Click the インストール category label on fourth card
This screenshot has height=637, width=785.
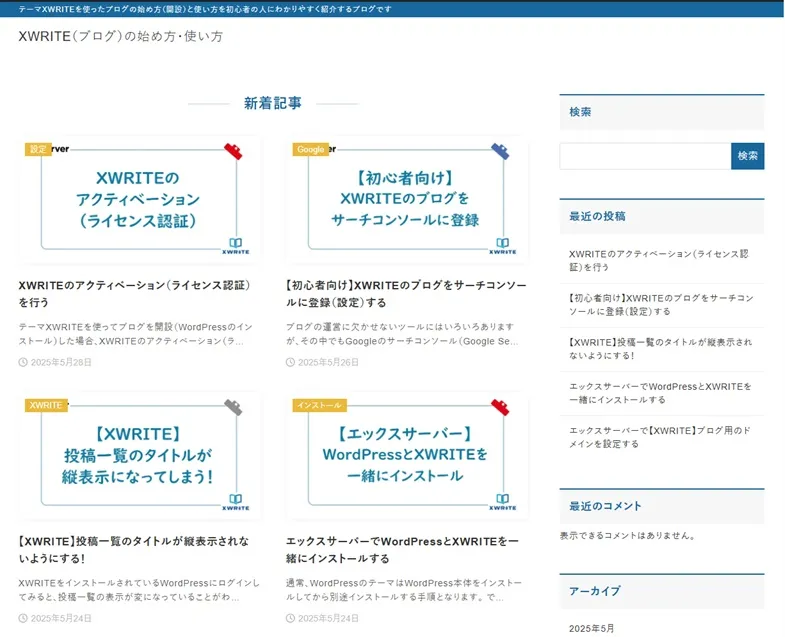tap(319, 405)
